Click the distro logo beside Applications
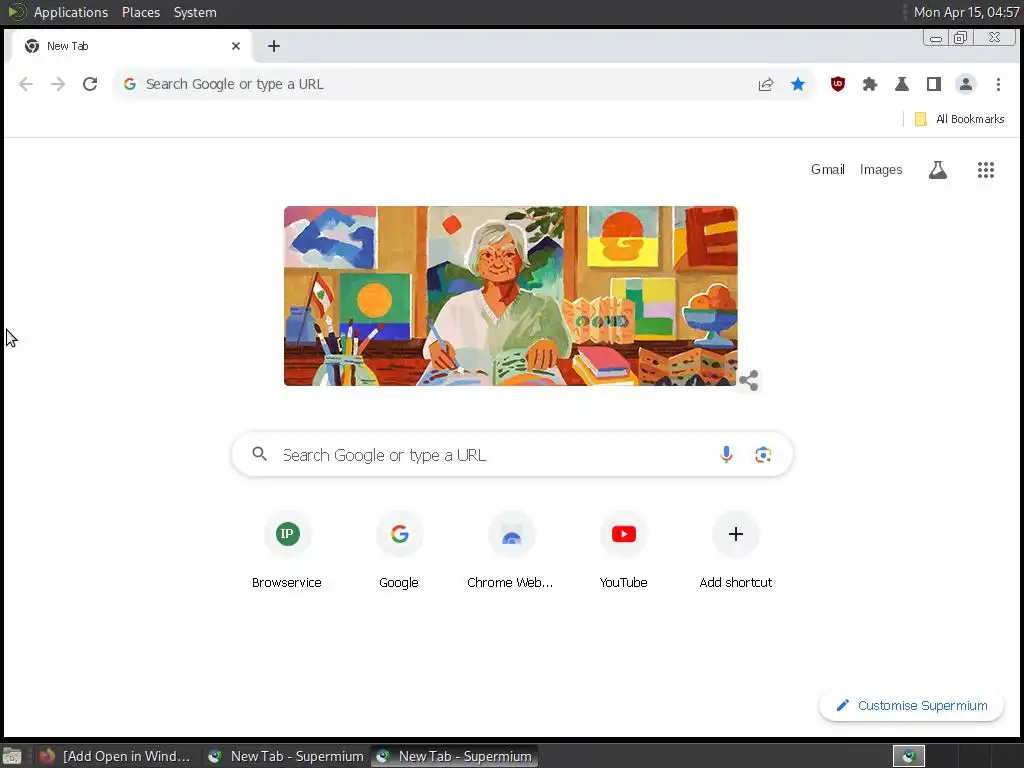Viewport: 1024px width, 768px height. tap(16, 12)
